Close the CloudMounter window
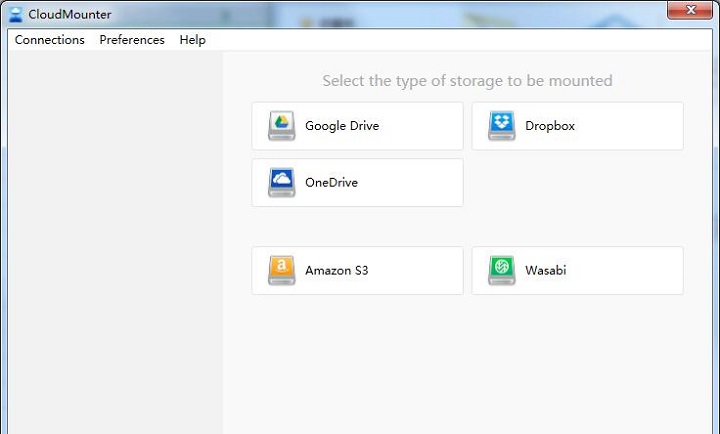 [690, 10]
